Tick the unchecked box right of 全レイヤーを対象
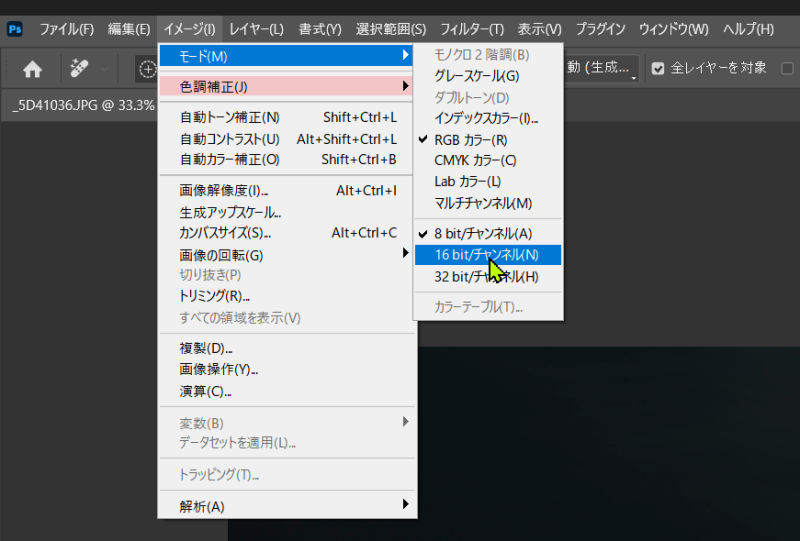Image resolution: width=800 pixels, height=541 pixels. pyautogui.click(x=787, y=69)
